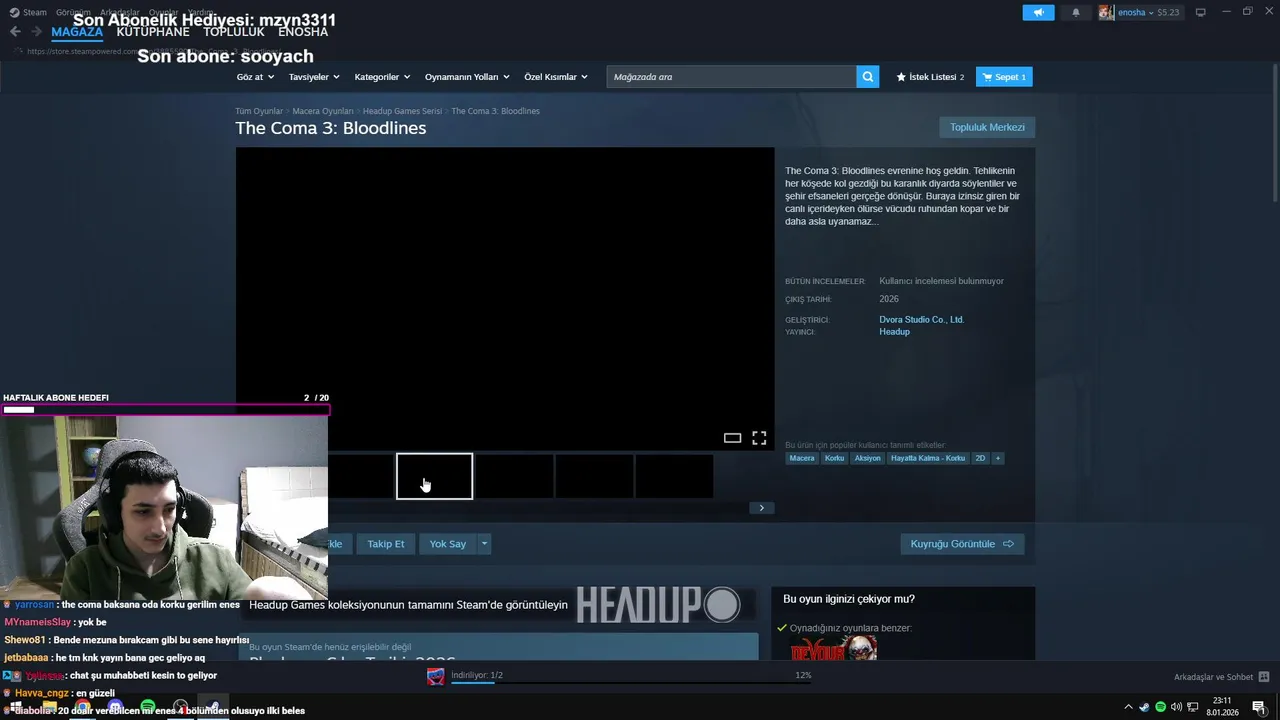
Task: Click the Steam logo menu
Action: [28, 12]
